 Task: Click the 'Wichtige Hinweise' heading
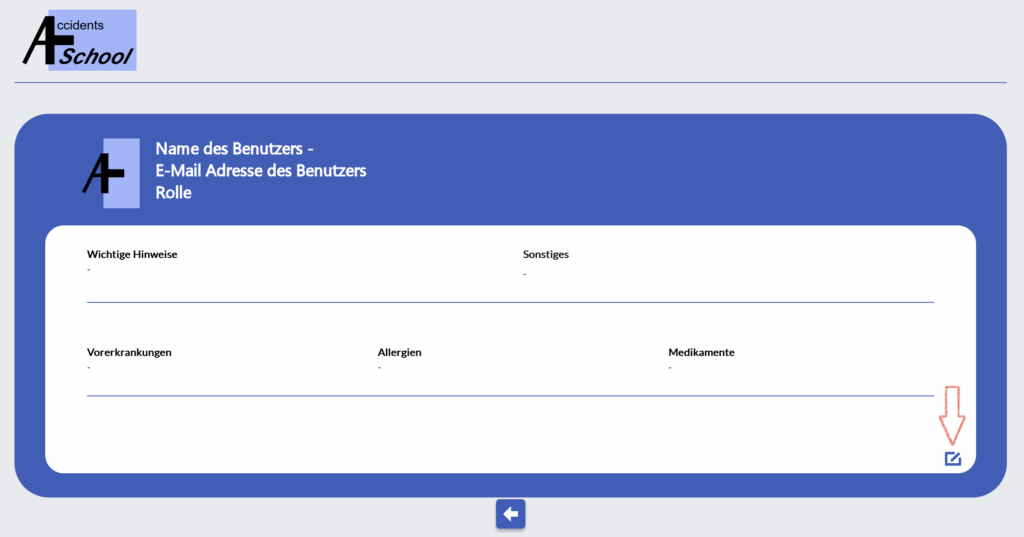point(132,255)
